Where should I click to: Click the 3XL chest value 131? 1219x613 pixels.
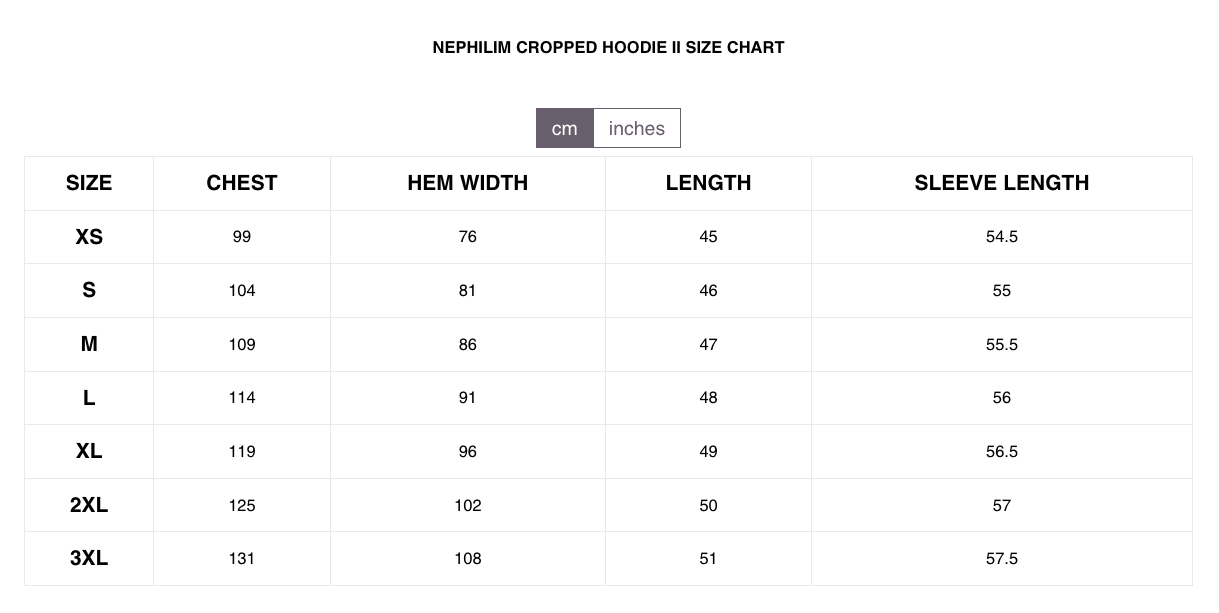(242, 558)
